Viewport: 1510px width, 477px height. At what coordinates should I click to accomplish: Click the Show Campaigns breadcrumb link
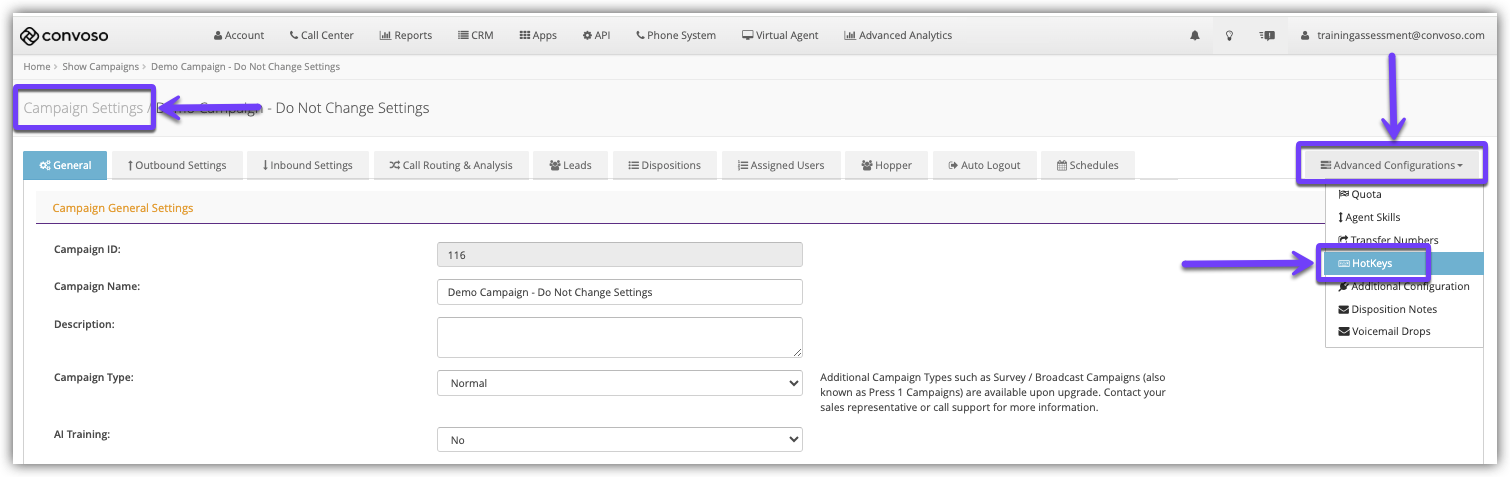click(101, 67)
